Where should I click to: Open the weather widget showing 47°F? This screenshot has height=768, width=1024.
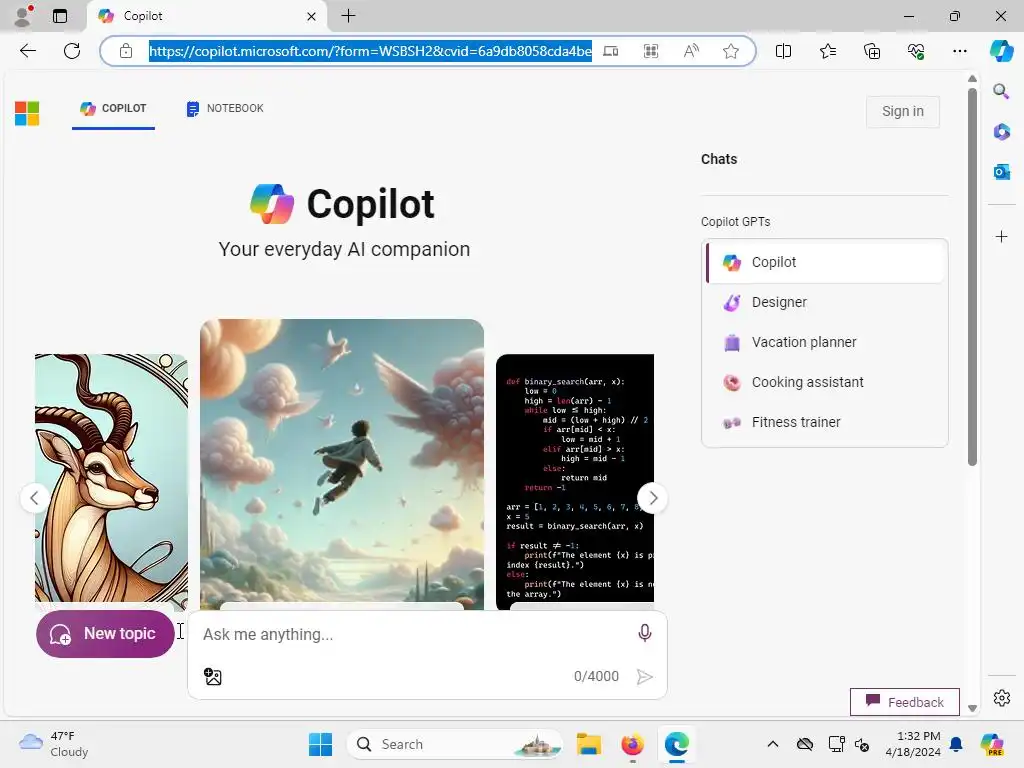click(x=54, y=744)
